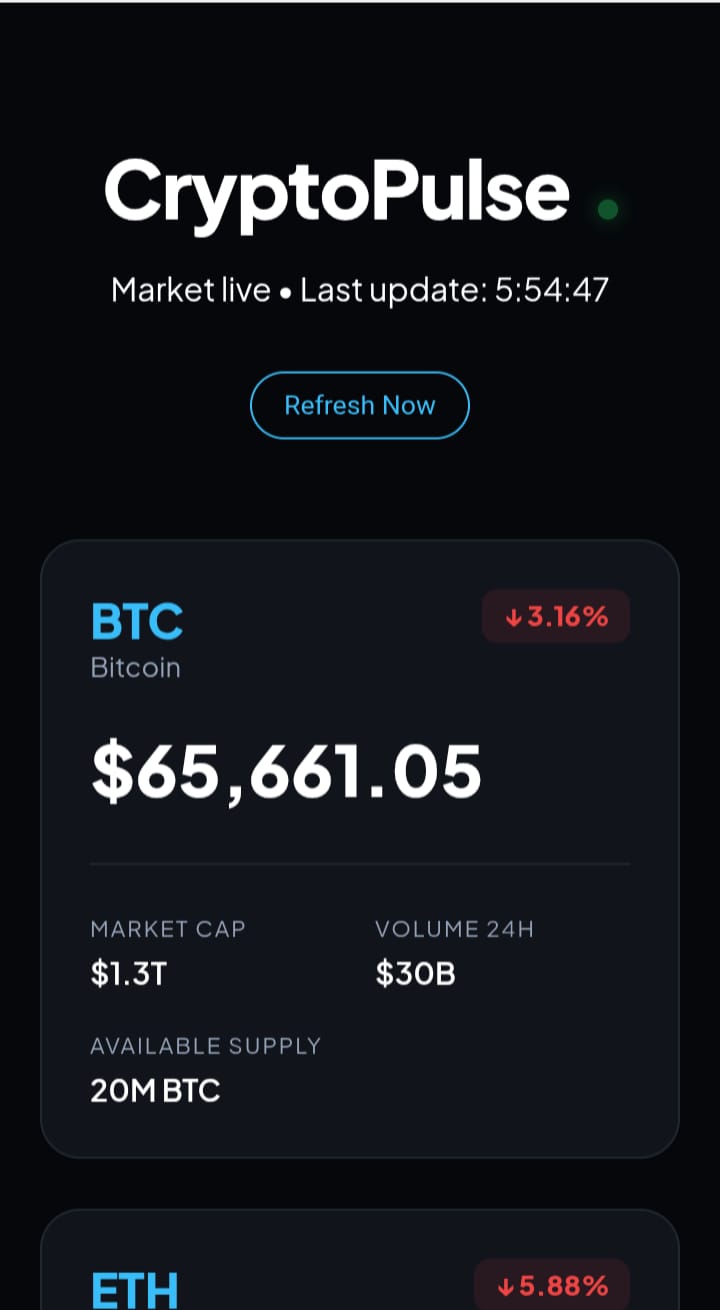Click the ETH ticker symbol

pyautogui.click(x=135, y=1288)
